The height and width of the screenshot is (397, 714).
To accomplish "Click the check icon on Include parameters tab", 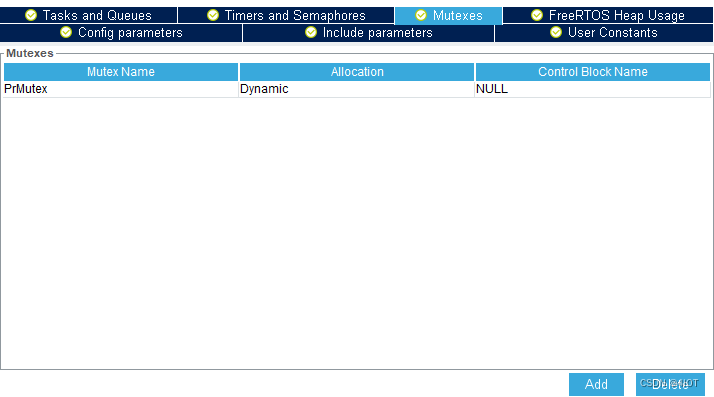I will [x=311, y=32].
